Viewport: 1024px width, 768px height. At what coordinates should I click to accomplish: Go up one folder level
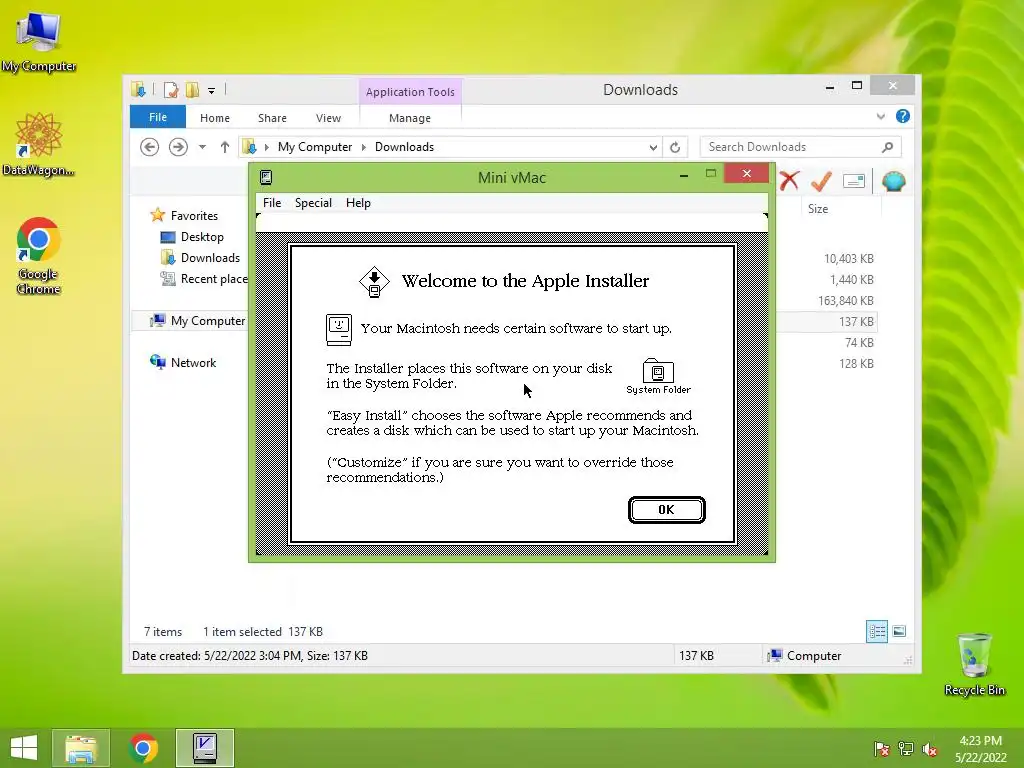tap(225, 147)
